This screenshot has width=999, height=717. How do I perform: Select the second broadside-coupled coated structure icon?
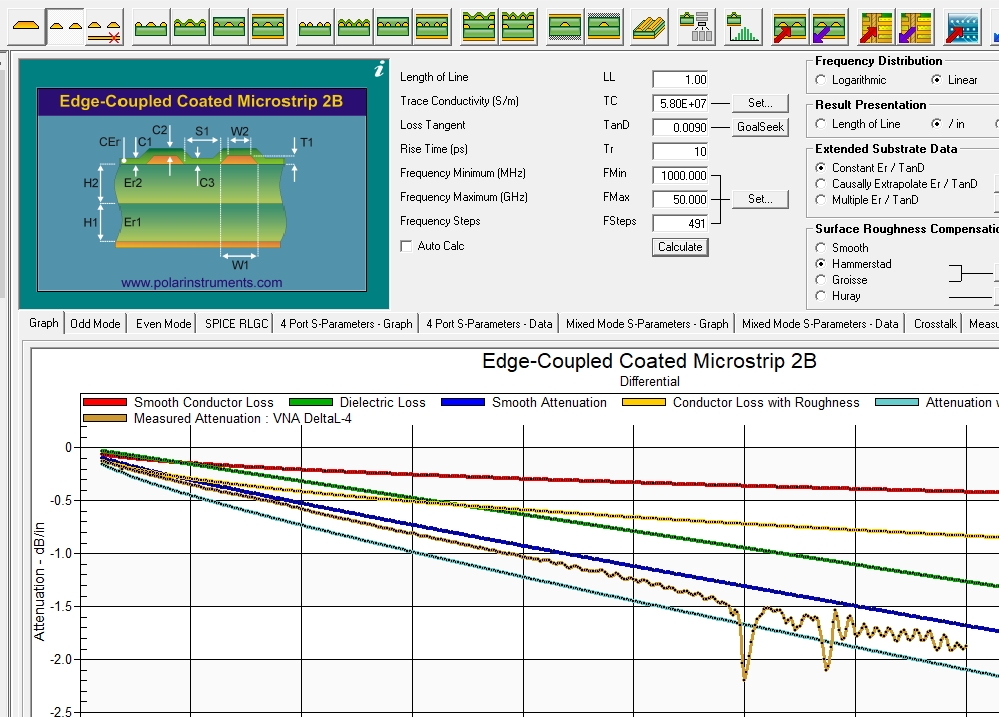click(x=518, y=27)
